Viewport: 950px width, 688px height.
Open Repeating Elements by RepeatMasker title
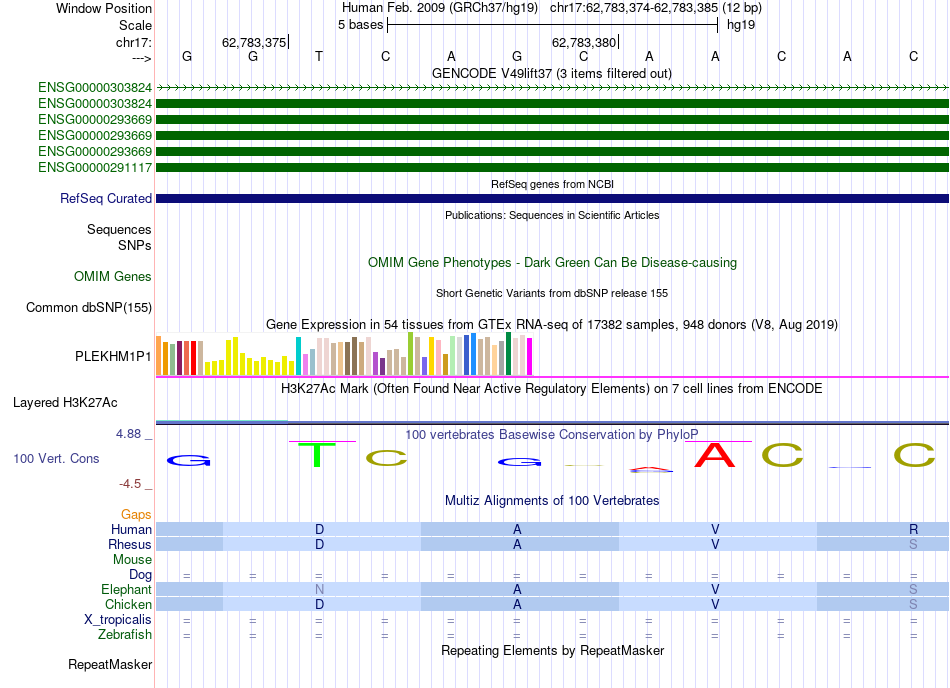point(552,650)
